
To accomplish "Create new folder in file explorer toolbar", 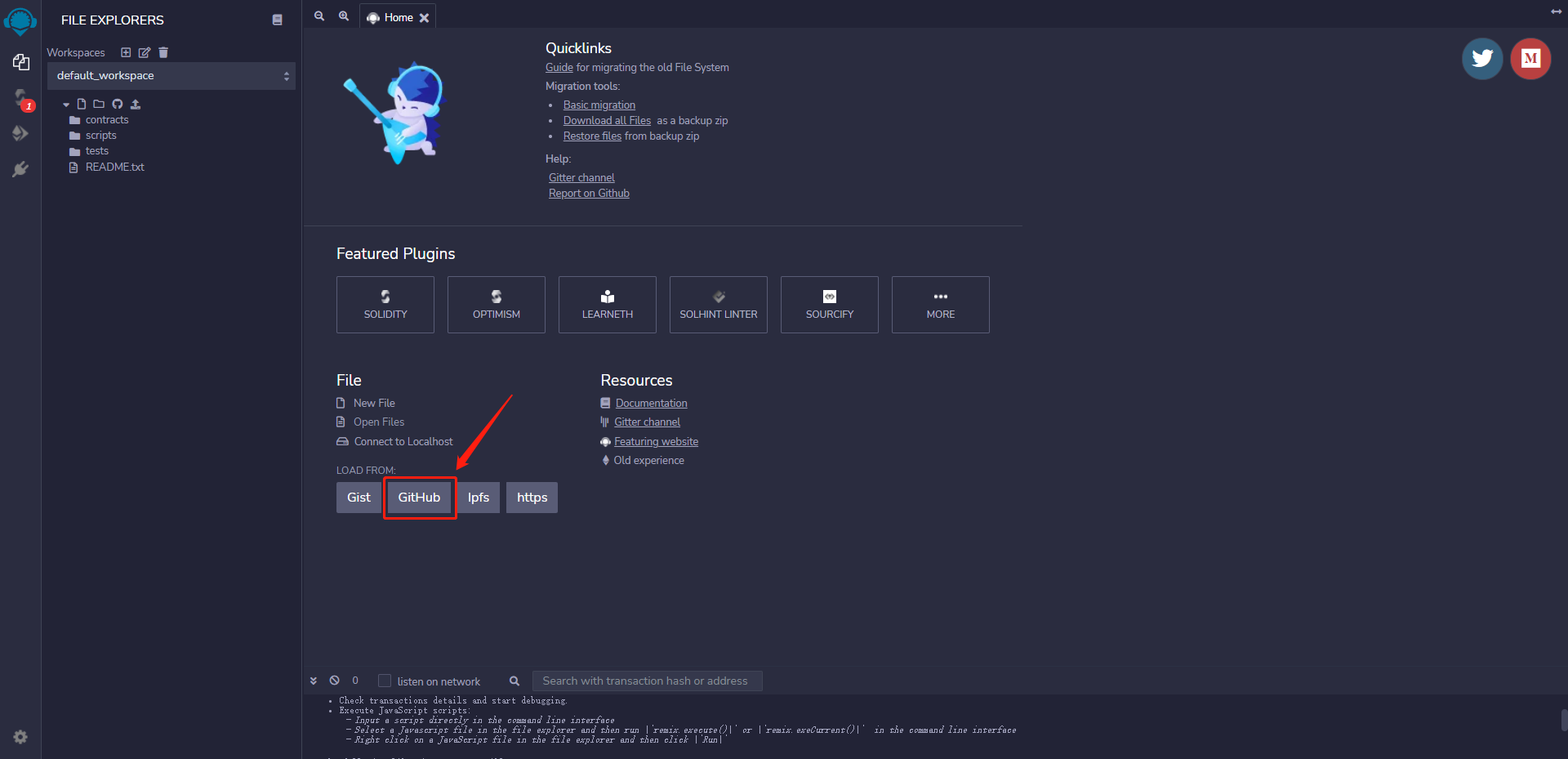I will click(99, 104).
